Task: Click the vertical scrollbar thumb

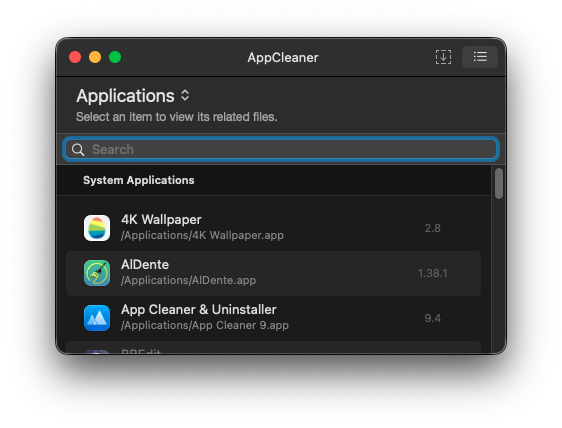Action: pos(499,184)
